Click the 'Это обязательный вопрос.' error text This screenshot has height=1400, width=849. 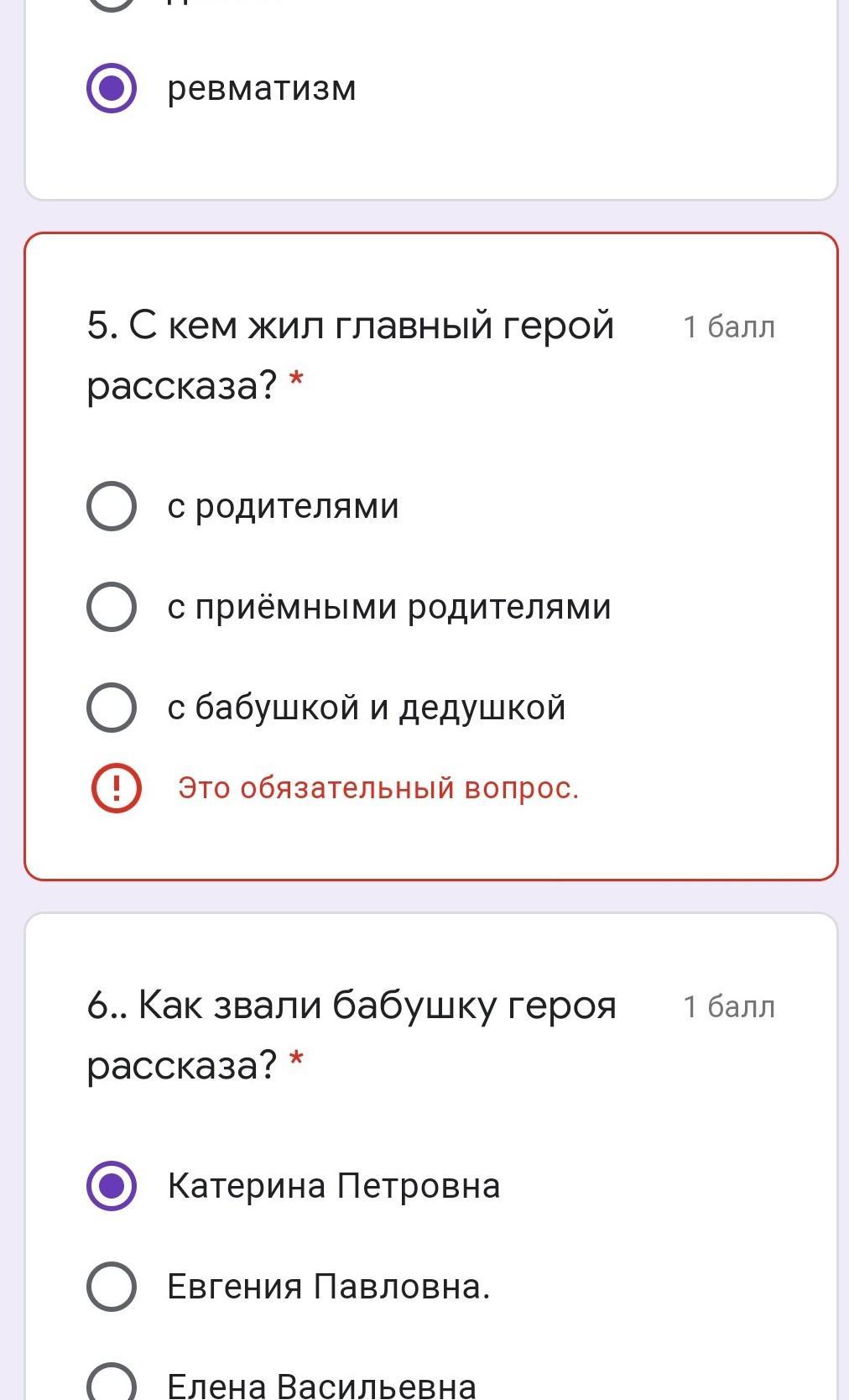click(378, 788)
